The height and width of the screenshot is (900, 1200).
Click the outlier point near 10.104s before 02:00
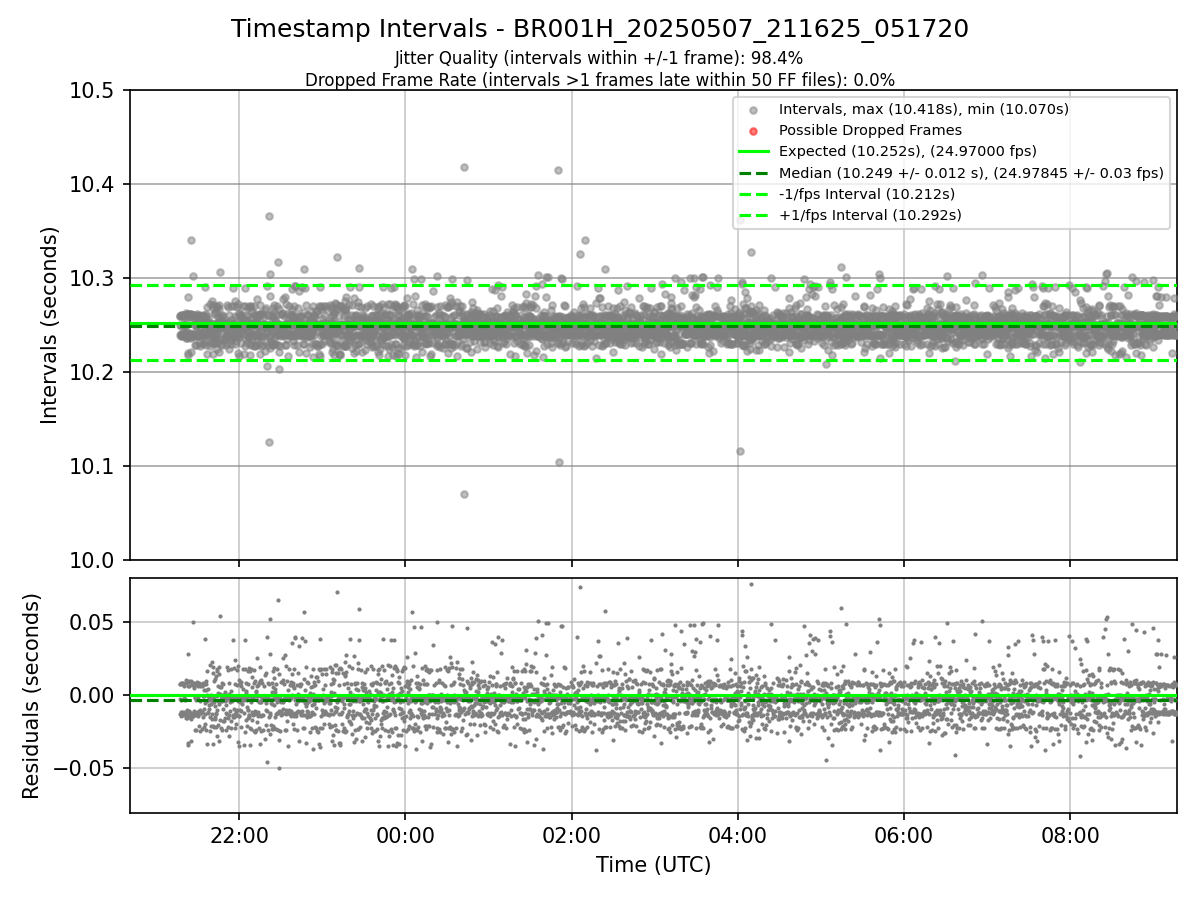point(559,462)
